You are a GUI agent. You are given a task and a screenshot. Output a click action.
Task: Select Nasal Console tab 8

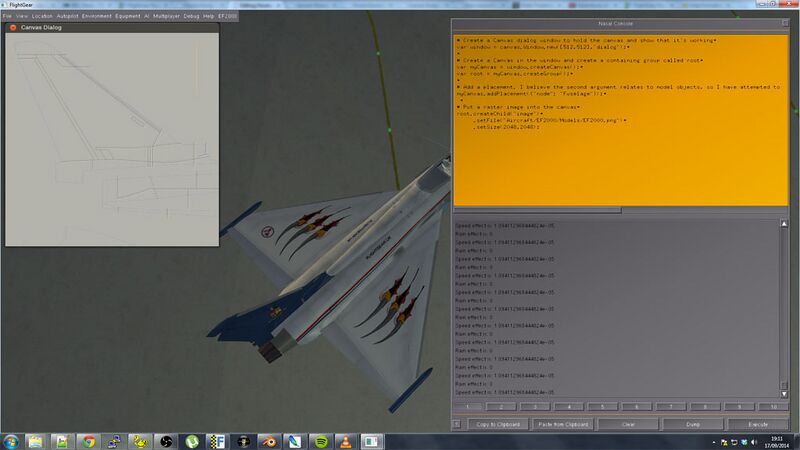click(705, 407)
